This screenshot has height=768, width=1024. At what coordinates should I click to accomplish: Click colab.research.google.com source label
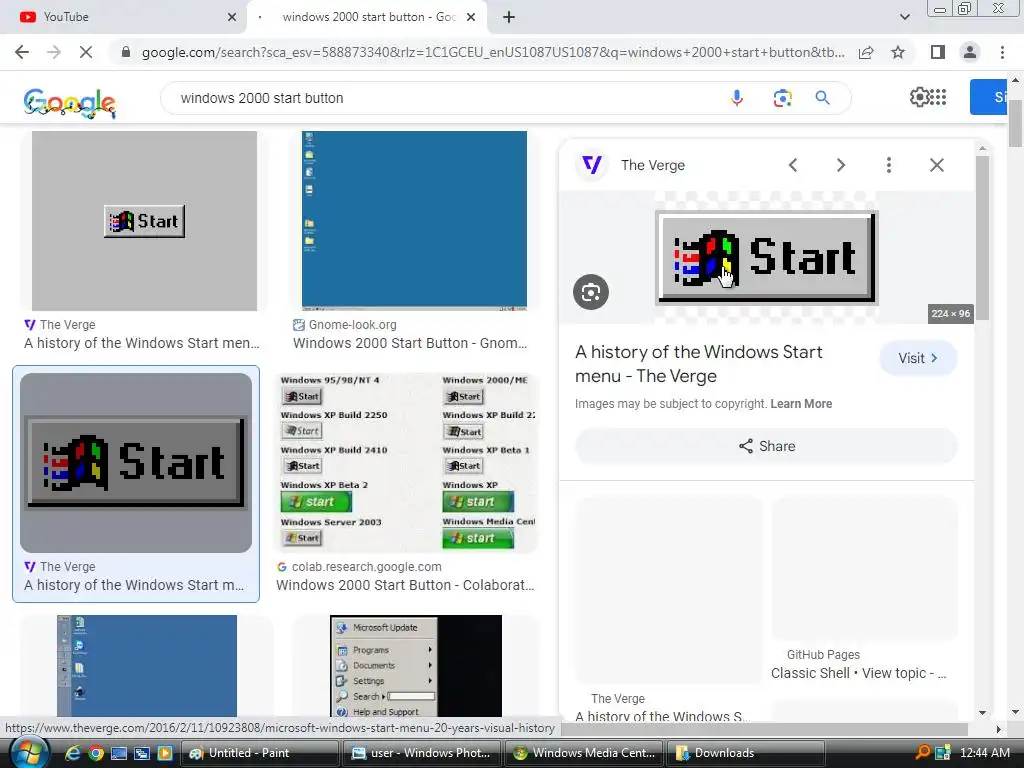(x=366, y=567)
